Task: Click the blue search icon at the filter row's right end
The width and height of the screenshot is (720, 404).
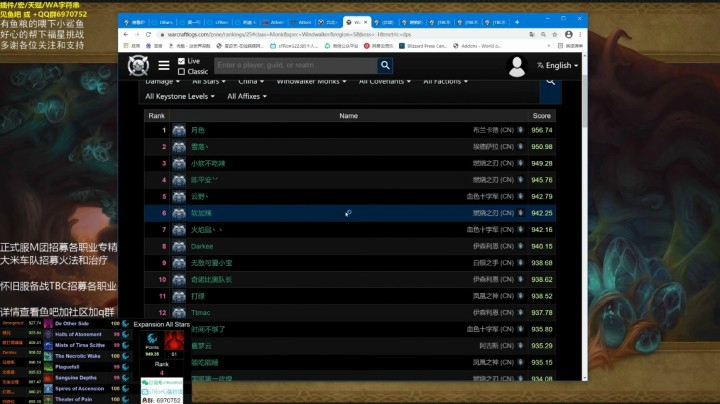Action: 551,82
